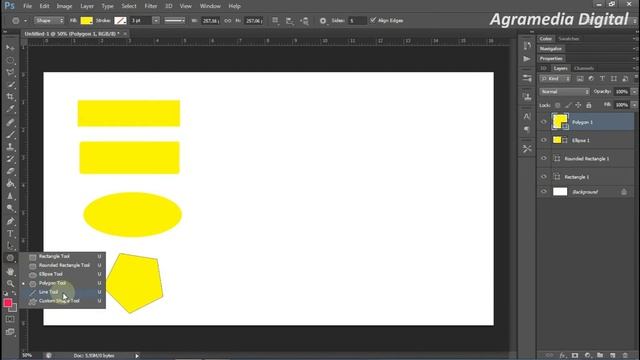Open the Actions panel play icon

(527, 59)
